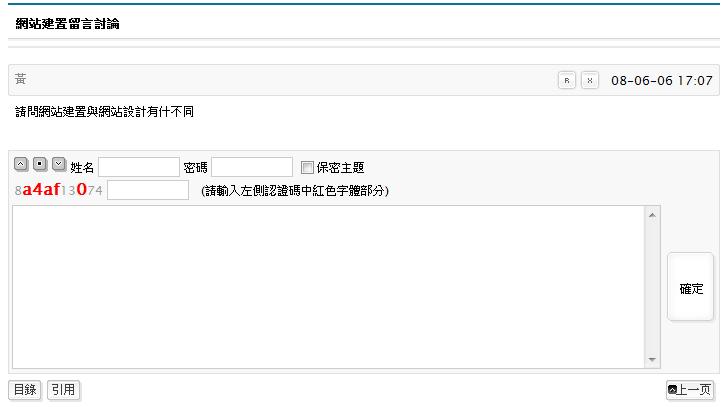
Task: Click the 密碼 password input field
Action: (252, 167)
